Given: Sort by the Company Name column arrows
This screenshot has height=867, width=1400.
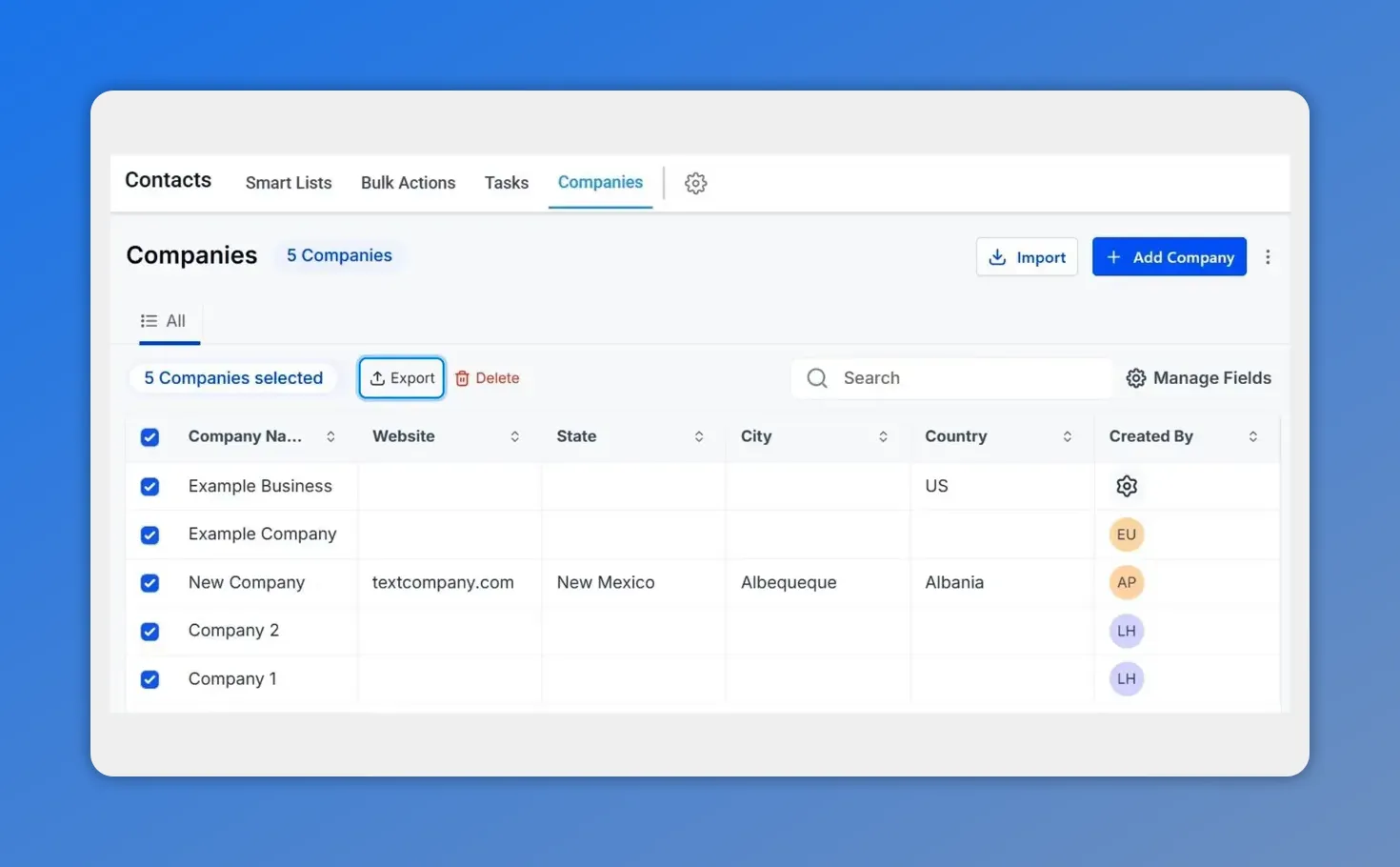Looking at the screenshot, I should coord(330,436).
